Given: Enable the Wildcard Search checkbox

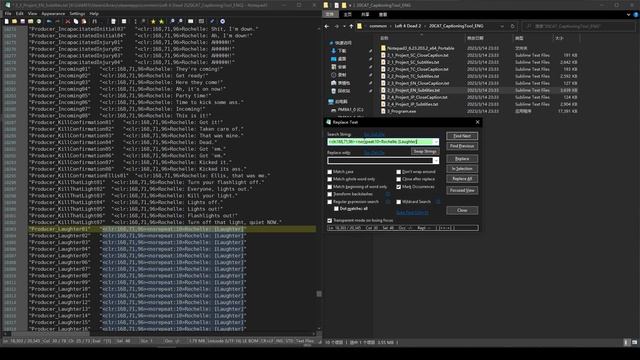Looking at the screenshot, I should point(399,202).
